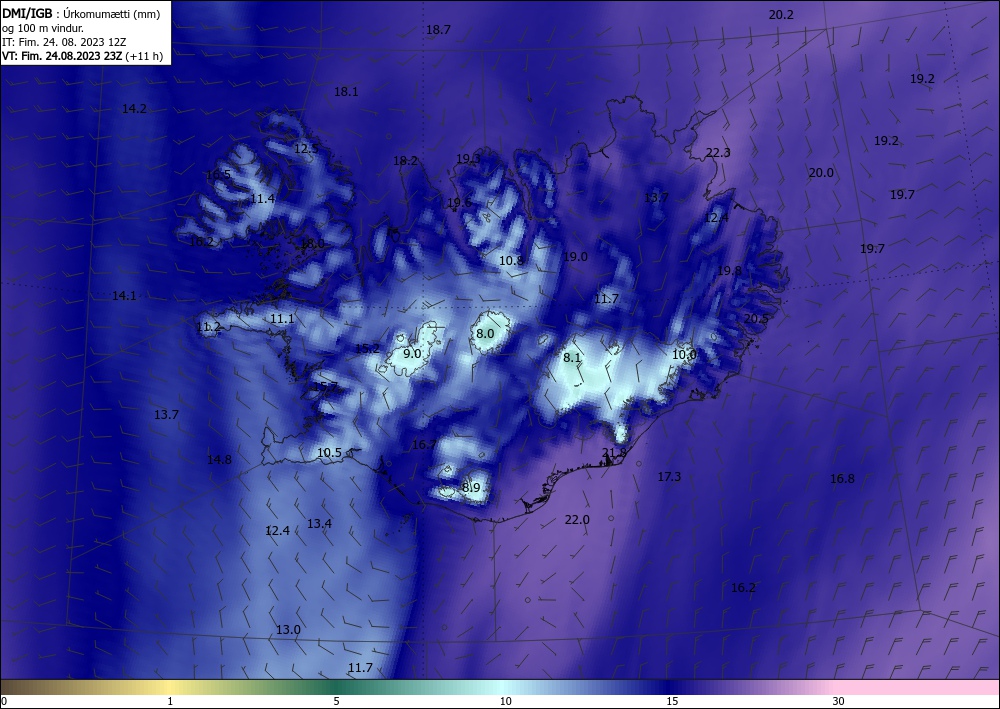Click the 16.7 value in south Iceland
1000x709 pixels.
click(425, 444)
